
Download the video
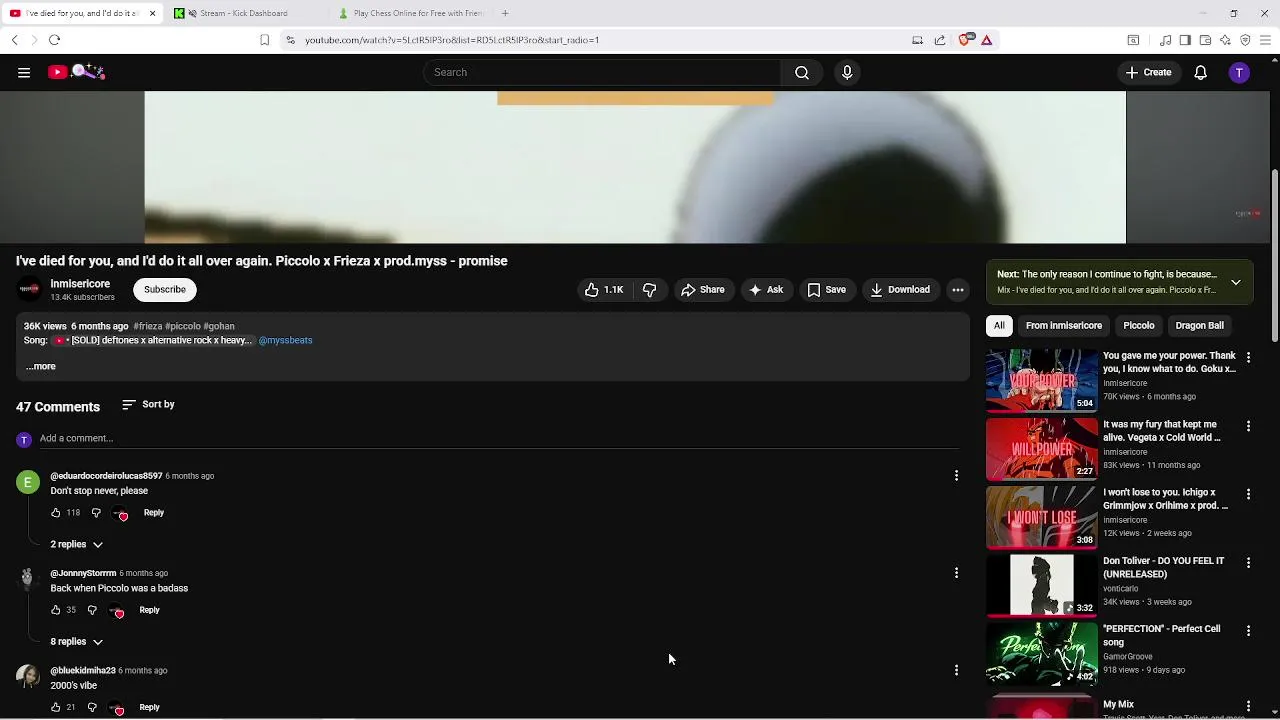[x=900, y=290]
